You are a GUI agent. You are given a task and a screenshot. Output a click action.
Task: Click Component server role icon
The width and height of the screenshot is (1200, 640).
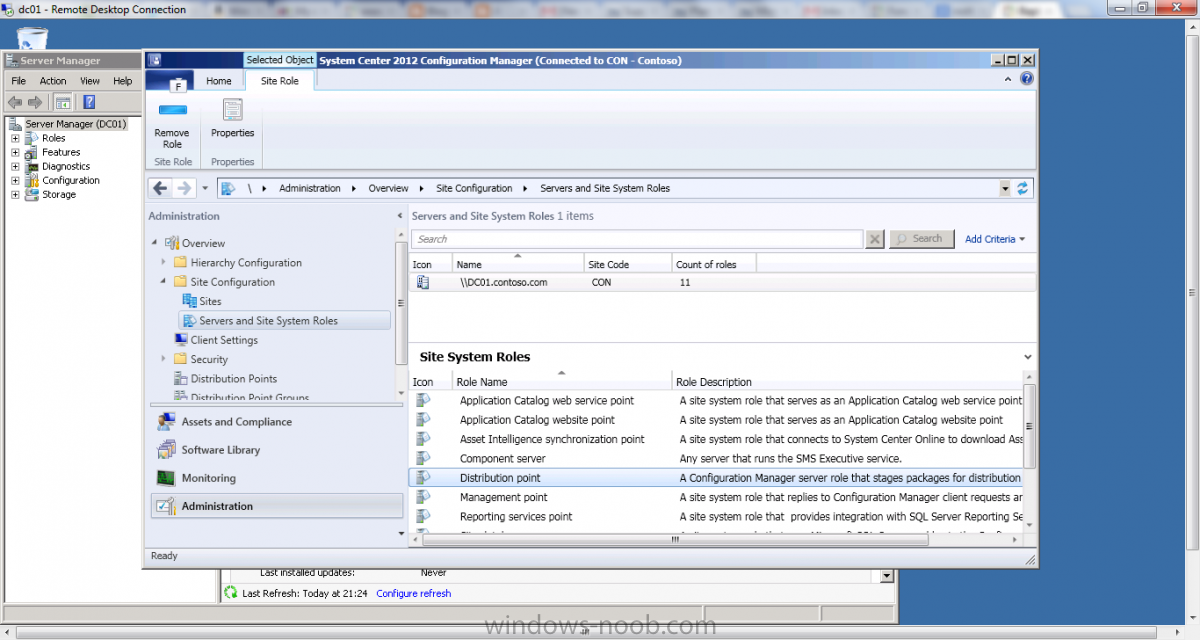[x=423, y=458]
